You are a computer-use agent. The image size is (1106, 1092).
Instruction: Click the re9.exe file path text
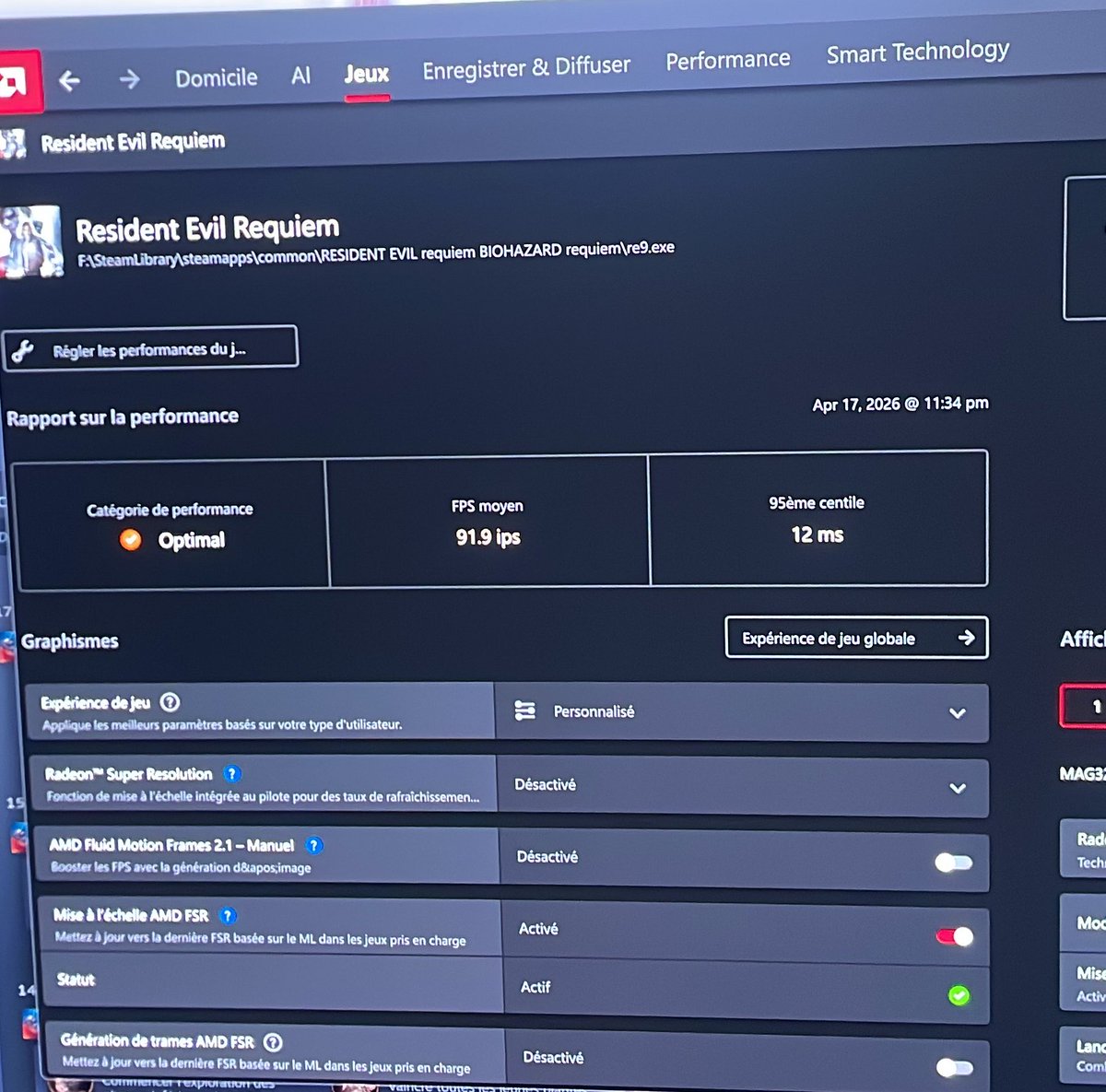tap(375, 254)
